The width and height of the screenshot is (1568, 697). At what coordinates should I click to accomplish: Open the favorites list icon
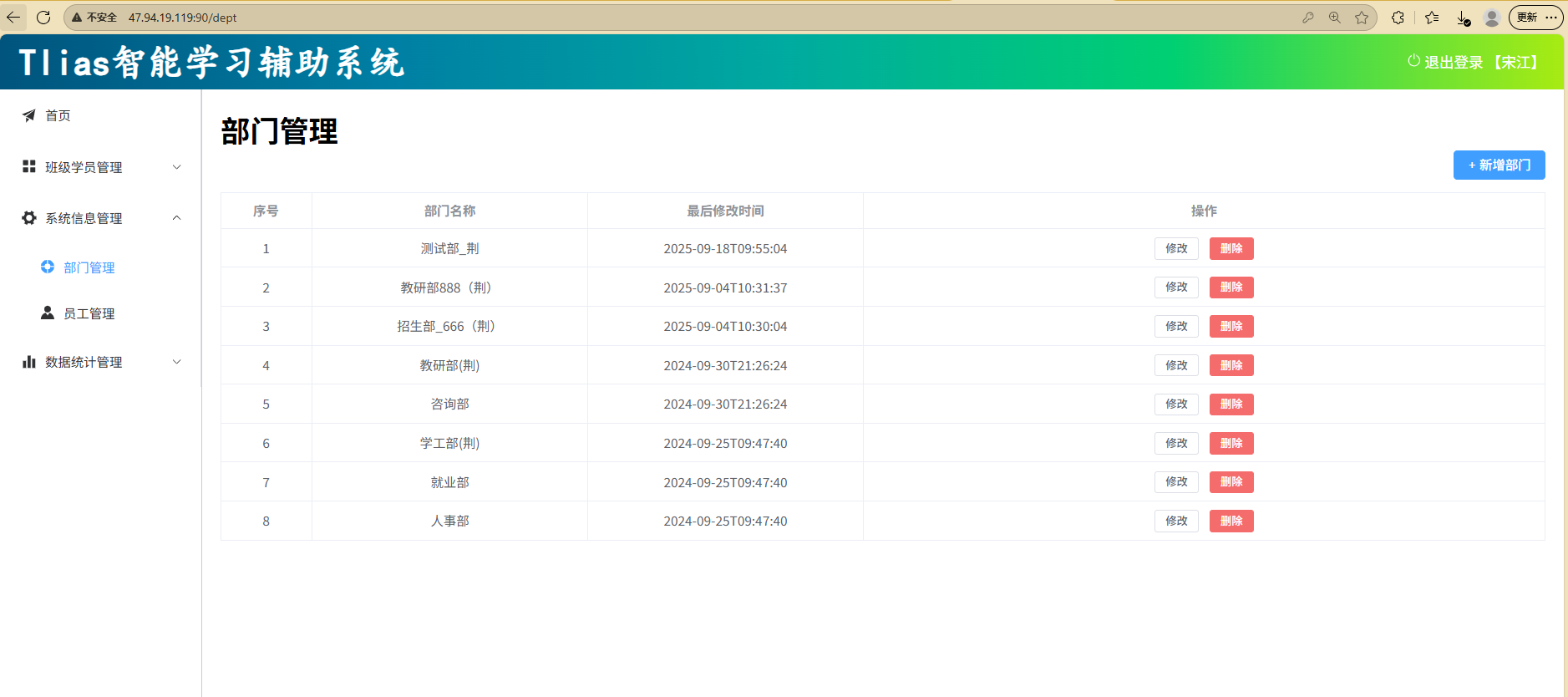(1432, 18)
